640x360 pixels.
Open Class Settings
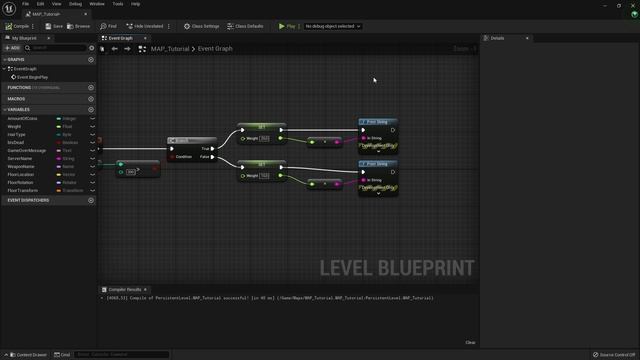(201, 26)
